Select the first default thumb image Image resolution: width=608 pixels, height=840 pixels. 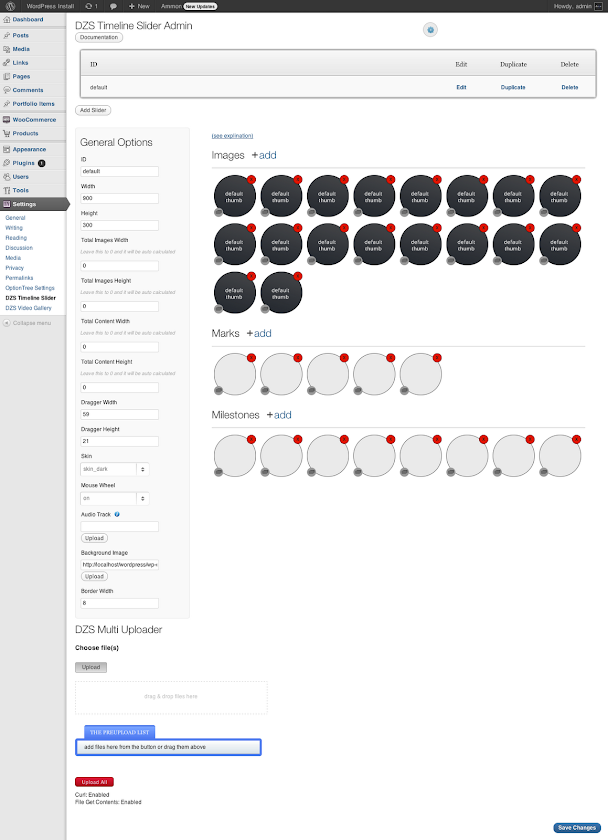(234, 197)
